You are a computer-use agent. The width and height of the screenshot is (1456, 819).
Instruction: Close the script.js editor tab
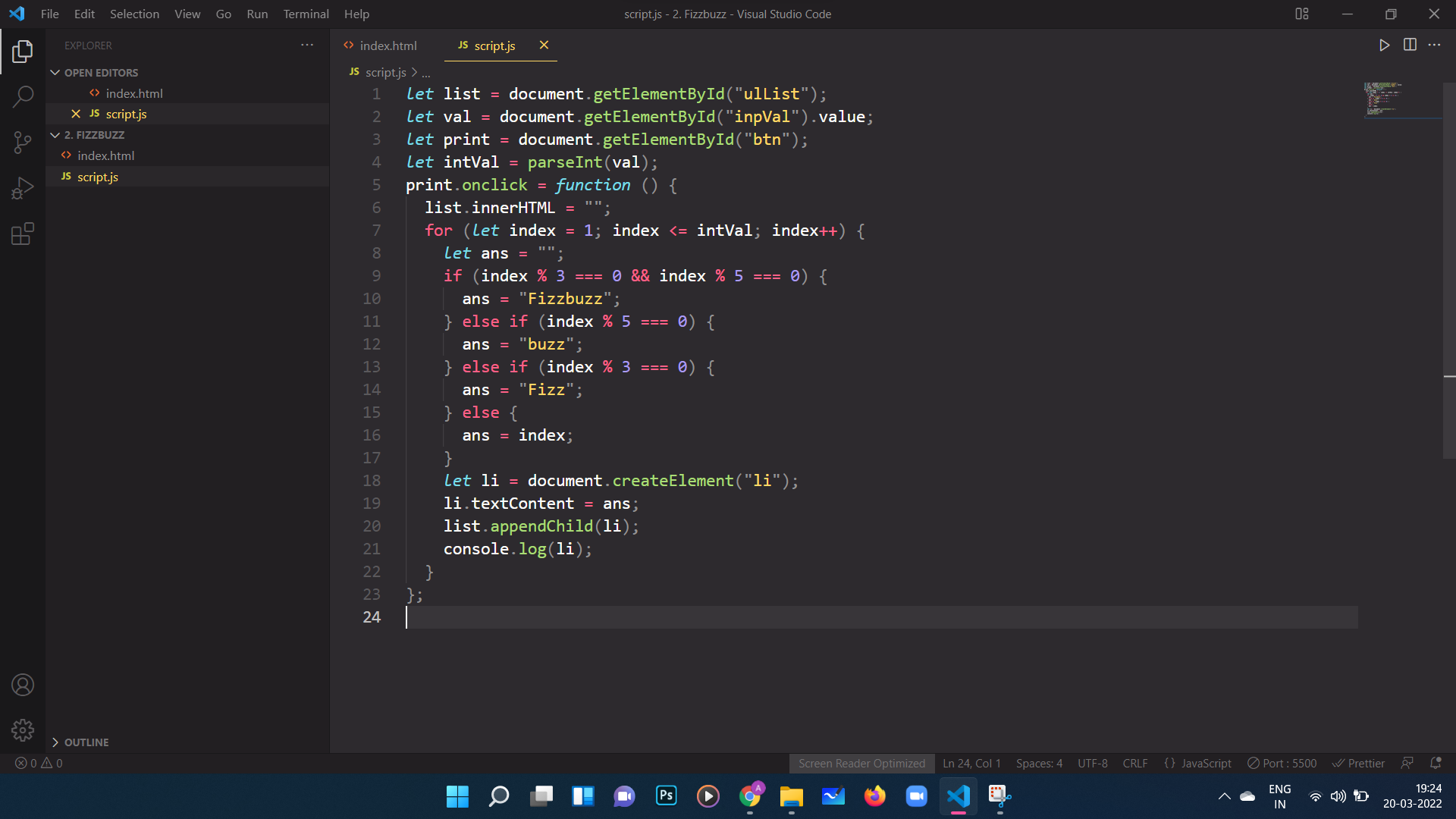544,45
